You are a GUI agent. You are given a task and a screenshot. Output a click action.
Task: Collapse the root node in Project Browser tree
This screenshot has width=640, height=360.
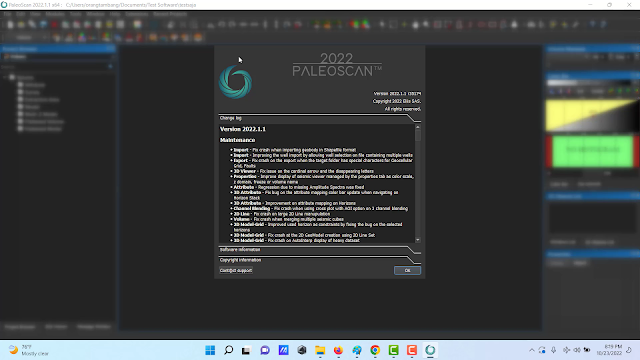[5, 77]
